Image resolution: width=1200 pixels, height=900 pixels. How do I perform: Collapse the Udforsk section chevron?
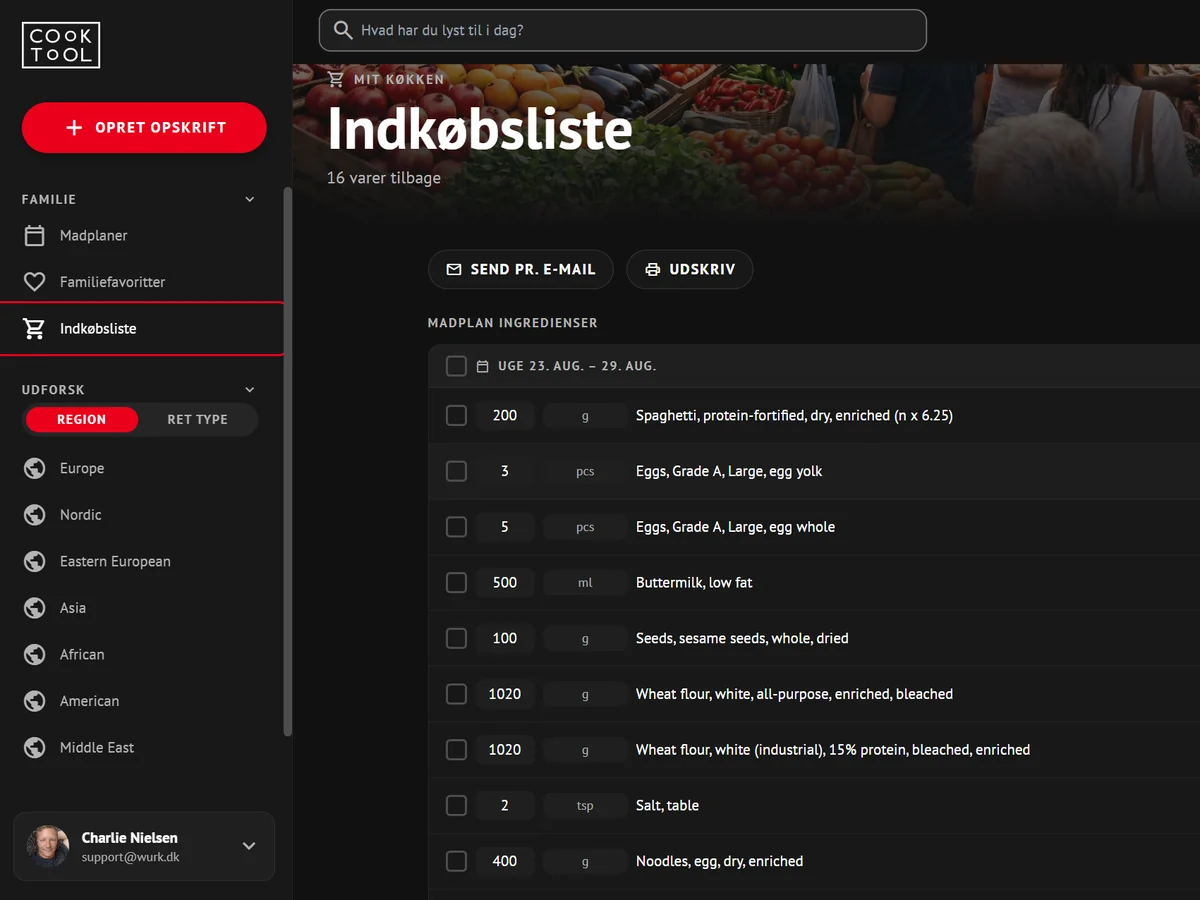point(250,390)
